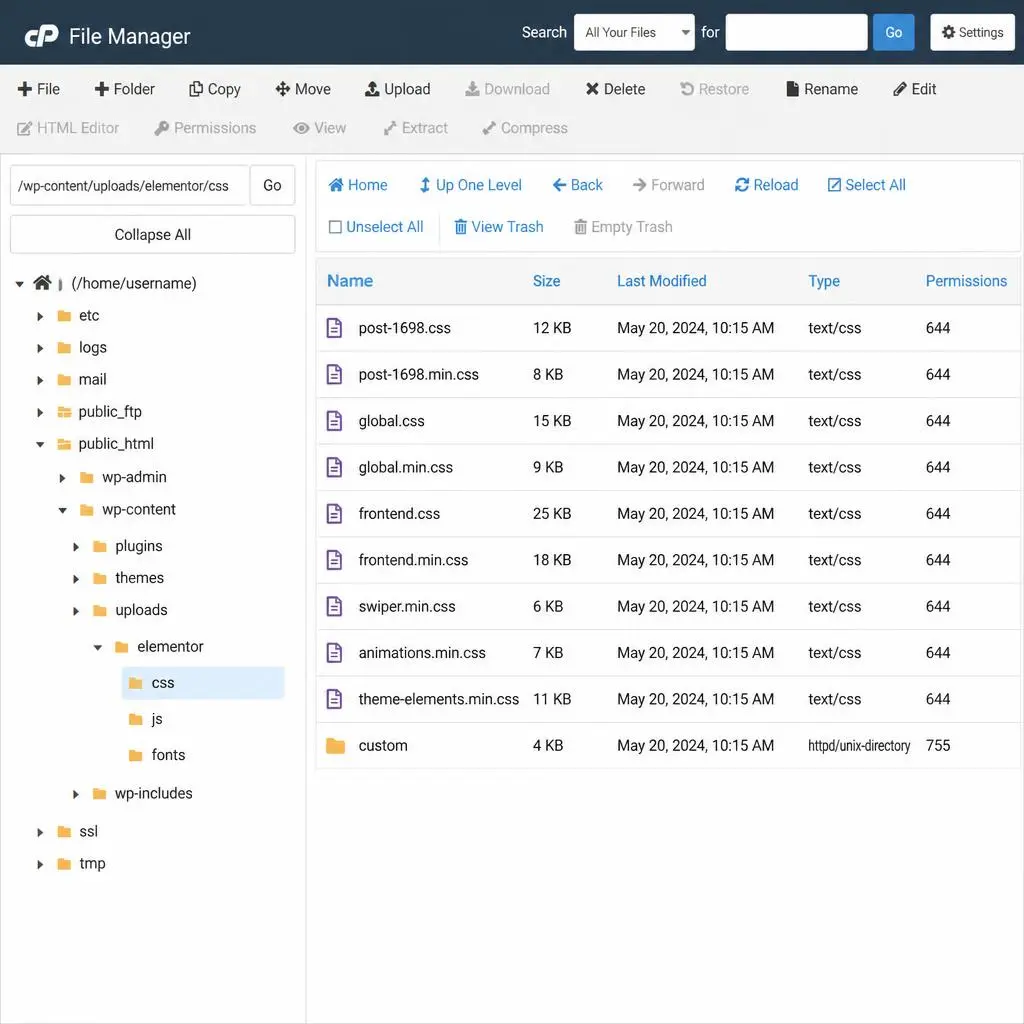Create a new file with +File
This screenshot has height=1024, width=1024.
[x=39, y=89]
